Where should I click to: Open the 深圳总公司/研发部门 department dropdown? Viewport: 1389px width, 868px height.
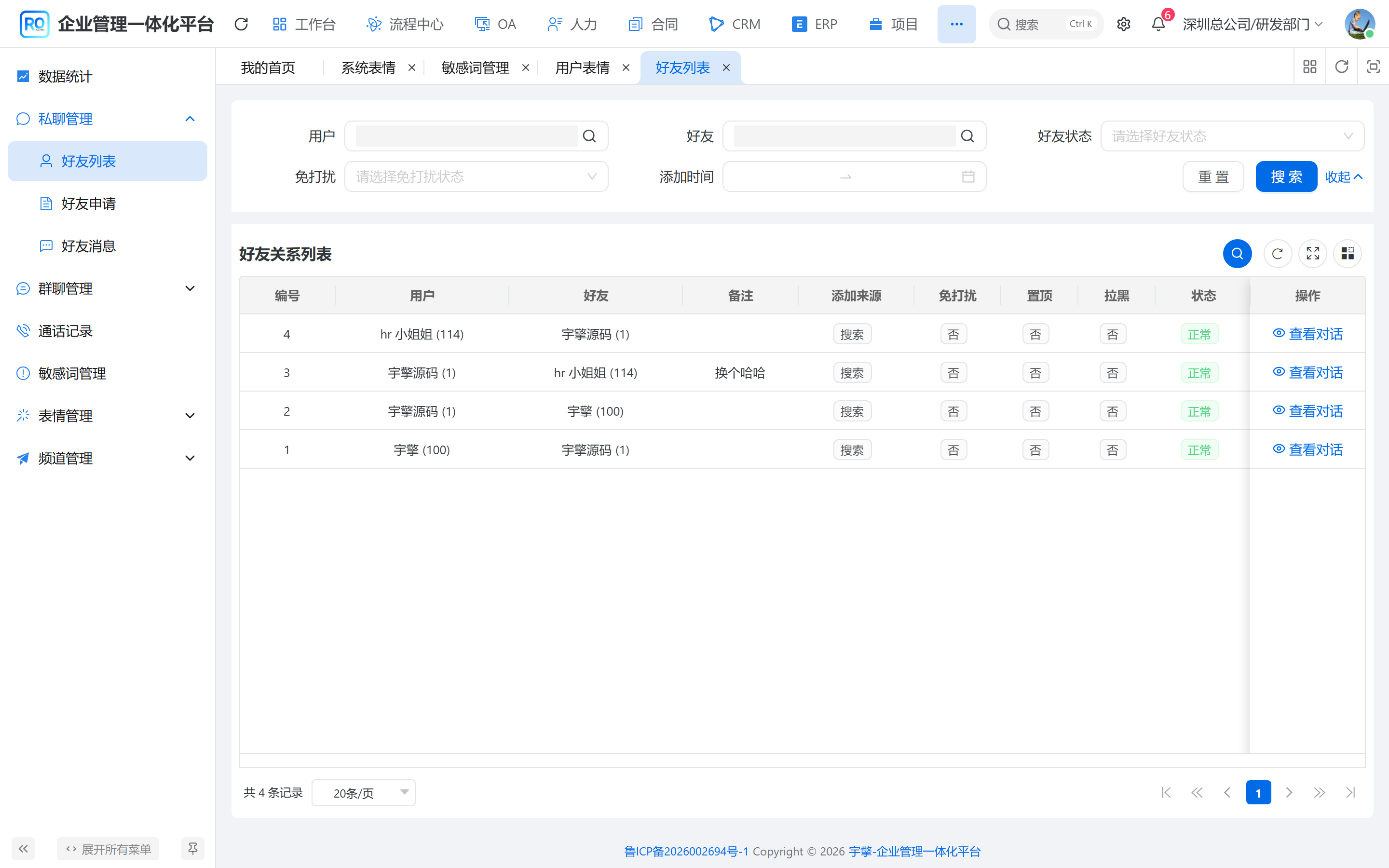[x=1253, y=24]
